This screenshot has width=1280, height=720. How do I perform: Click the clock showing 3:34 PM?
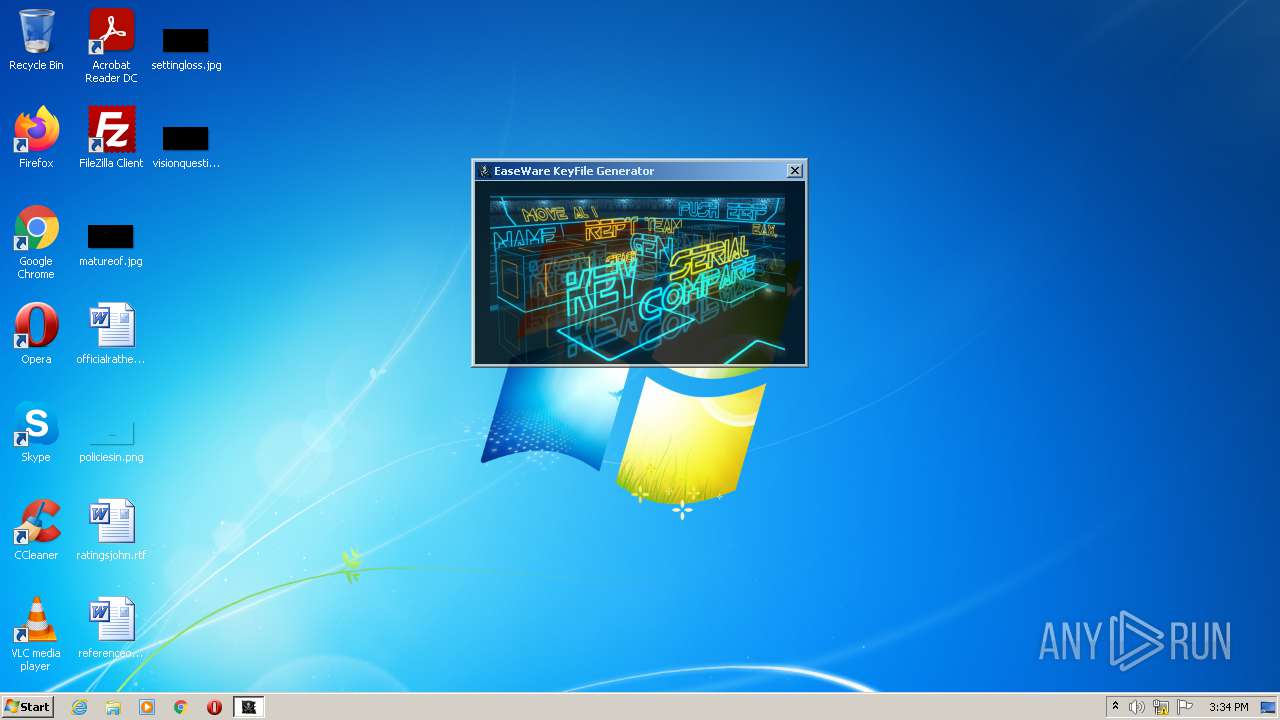pyautogui.click(x=1228, y=707)
